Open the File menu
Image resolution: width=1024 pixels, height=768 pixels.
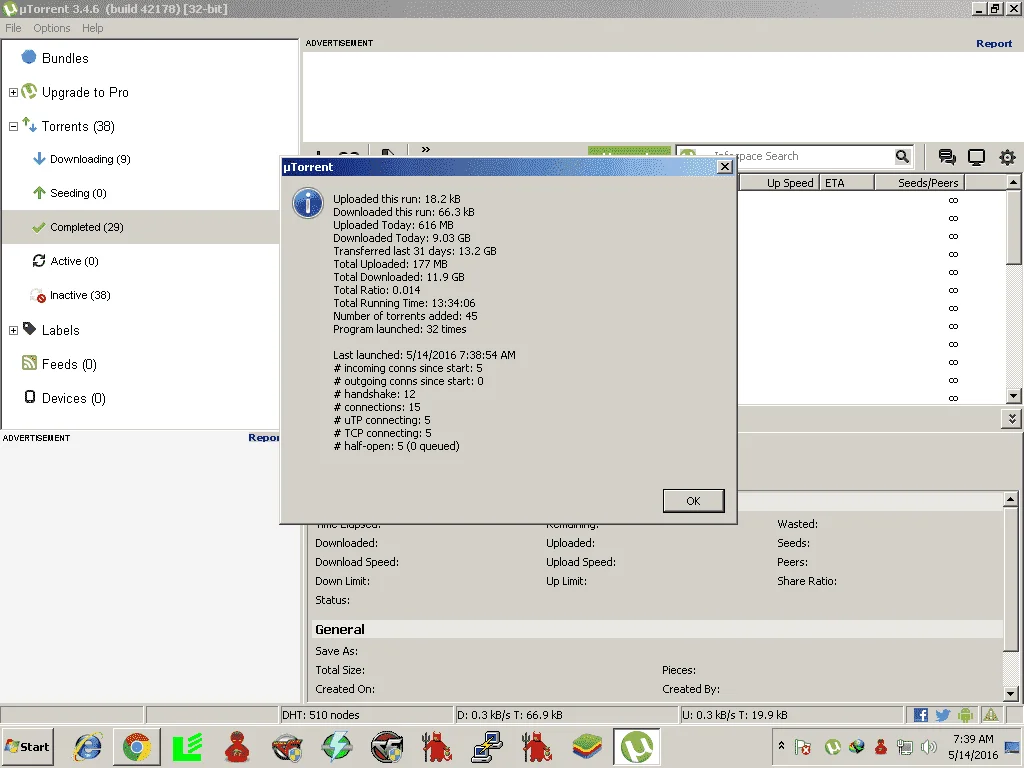click(13, 28)
